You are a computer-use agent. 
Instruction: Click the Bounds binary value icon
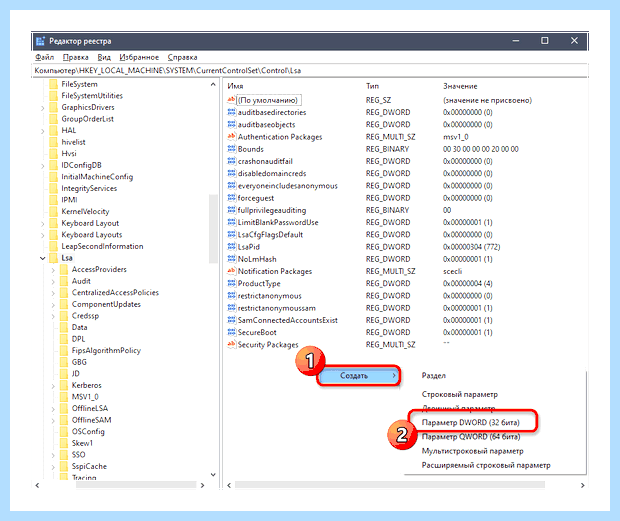[231, 149]
